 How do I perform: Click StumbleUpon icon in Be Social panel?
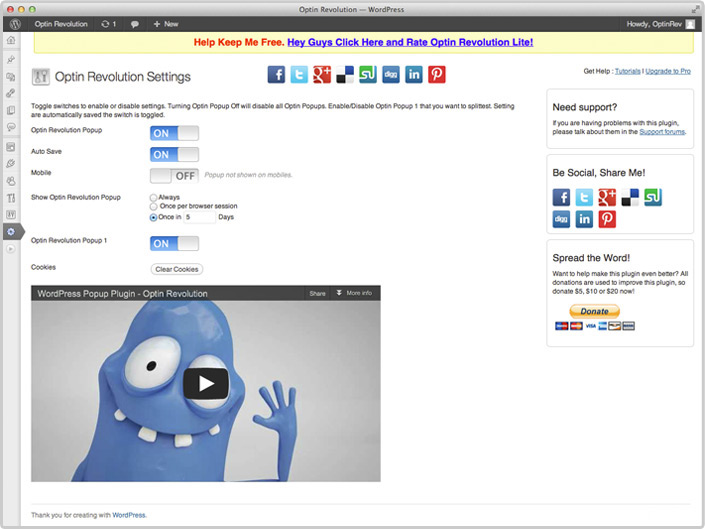click(x=653, y=197)
